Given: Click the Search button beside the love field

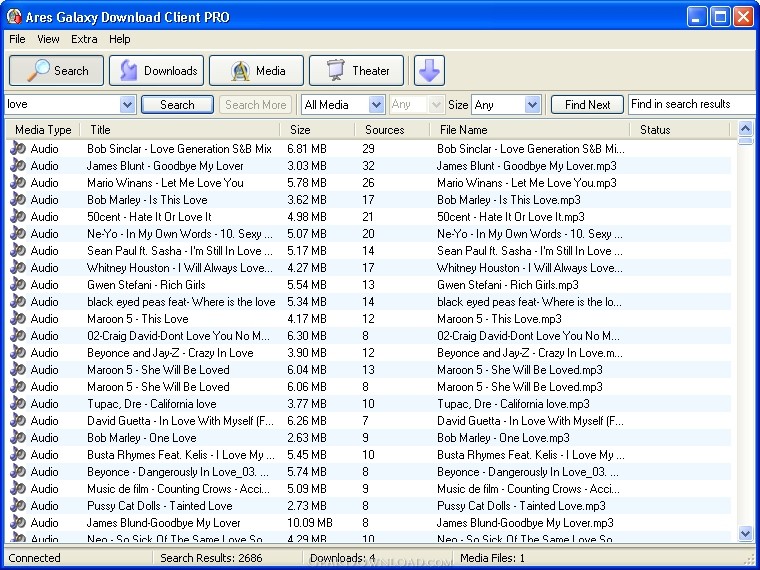Looking at the screenshot, I should (x=177, y=104).
